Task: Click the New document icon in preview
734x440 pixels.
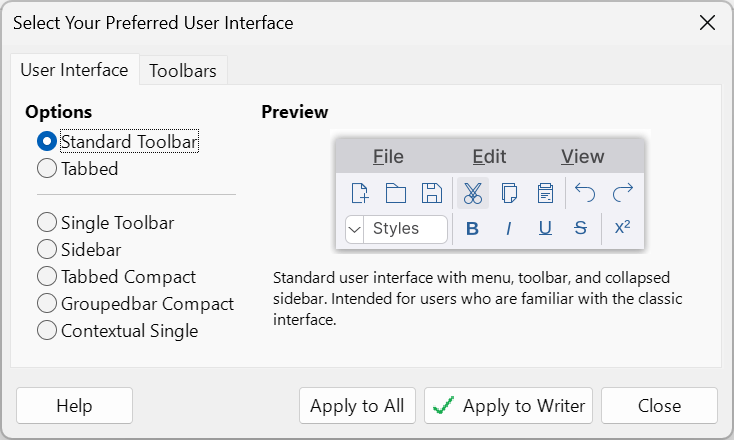Action: point(360,193)
